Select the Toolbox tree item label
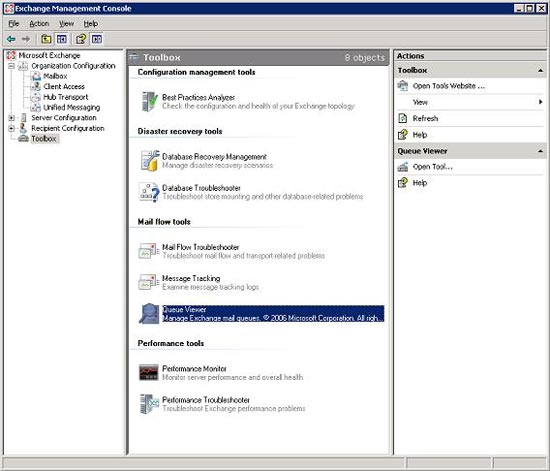550x471 pixels. pyautogui.click(x=44, y=139)
